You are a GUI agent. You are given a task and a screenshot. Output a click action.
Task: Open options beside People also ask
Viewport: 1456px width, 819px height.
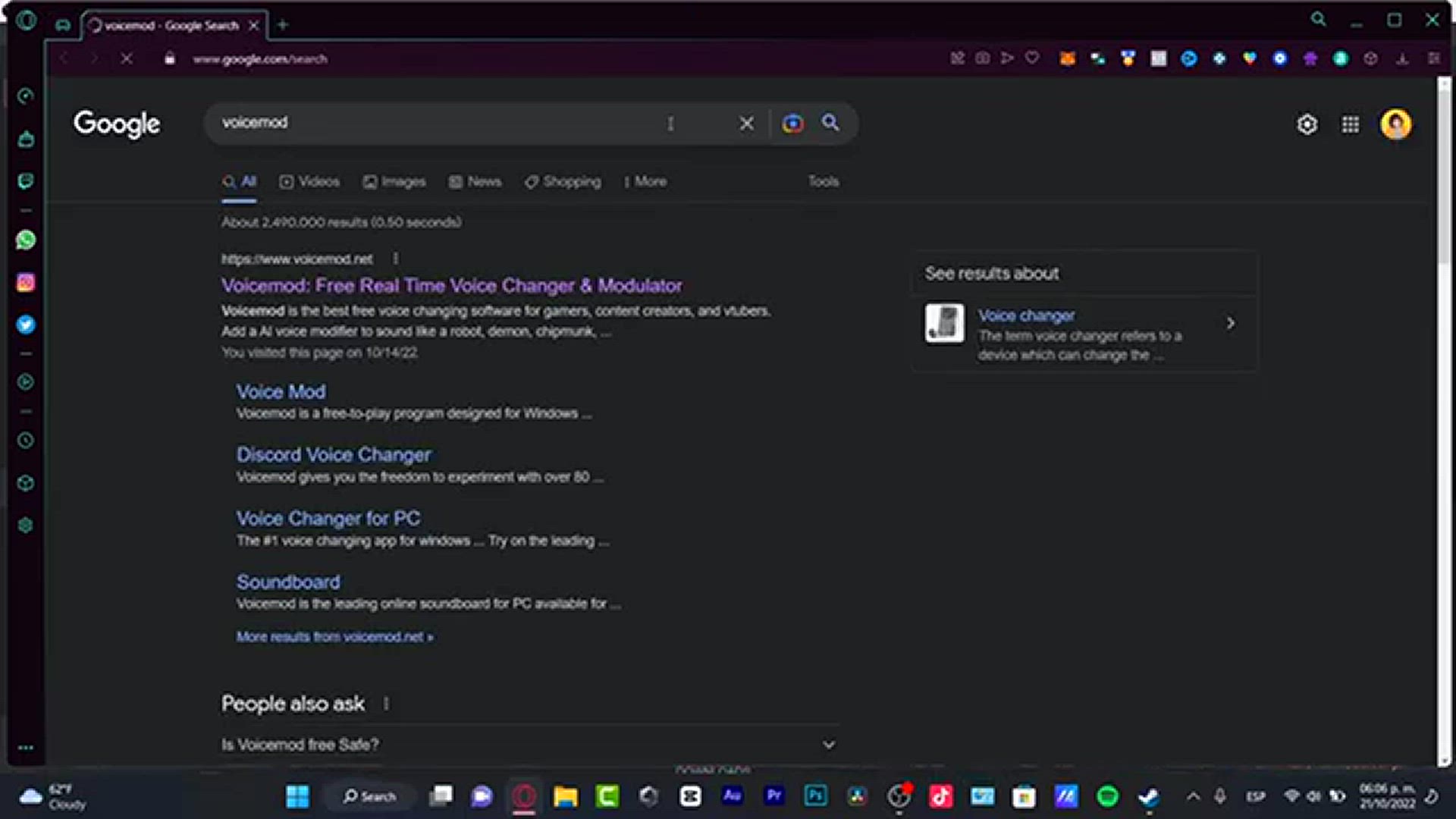pos(386,704)
